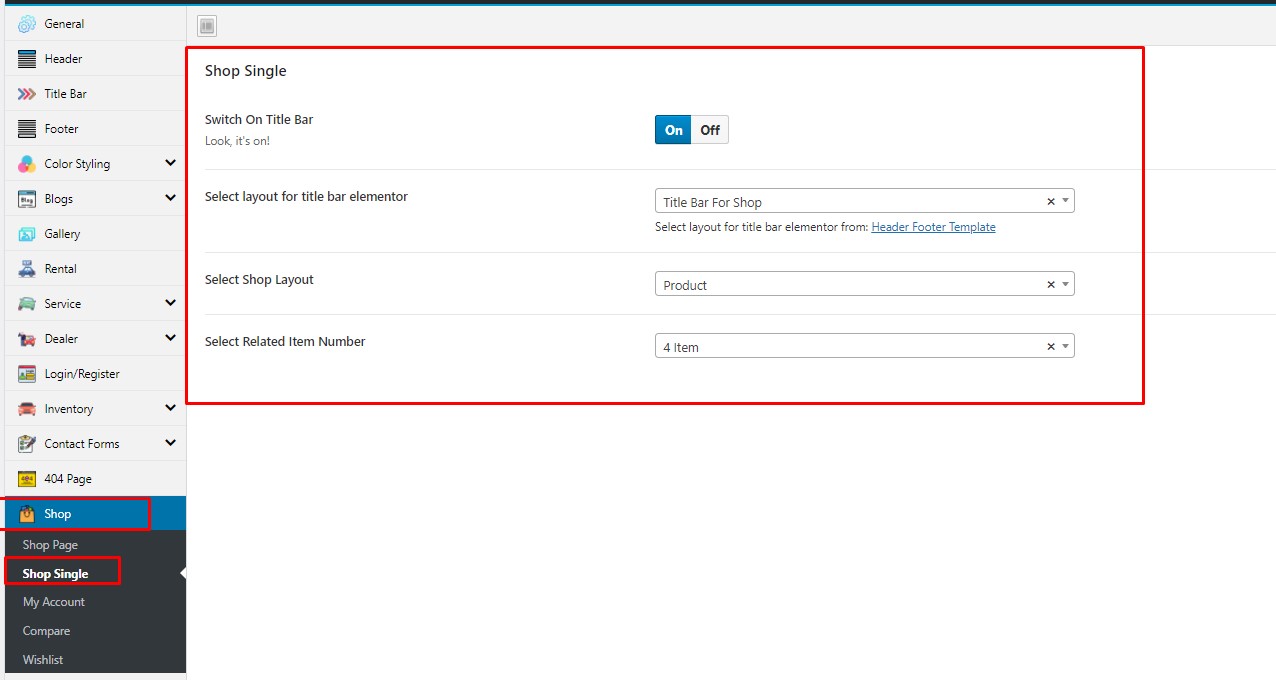Go to Shop Page submenu item

[x=50, y=545]
